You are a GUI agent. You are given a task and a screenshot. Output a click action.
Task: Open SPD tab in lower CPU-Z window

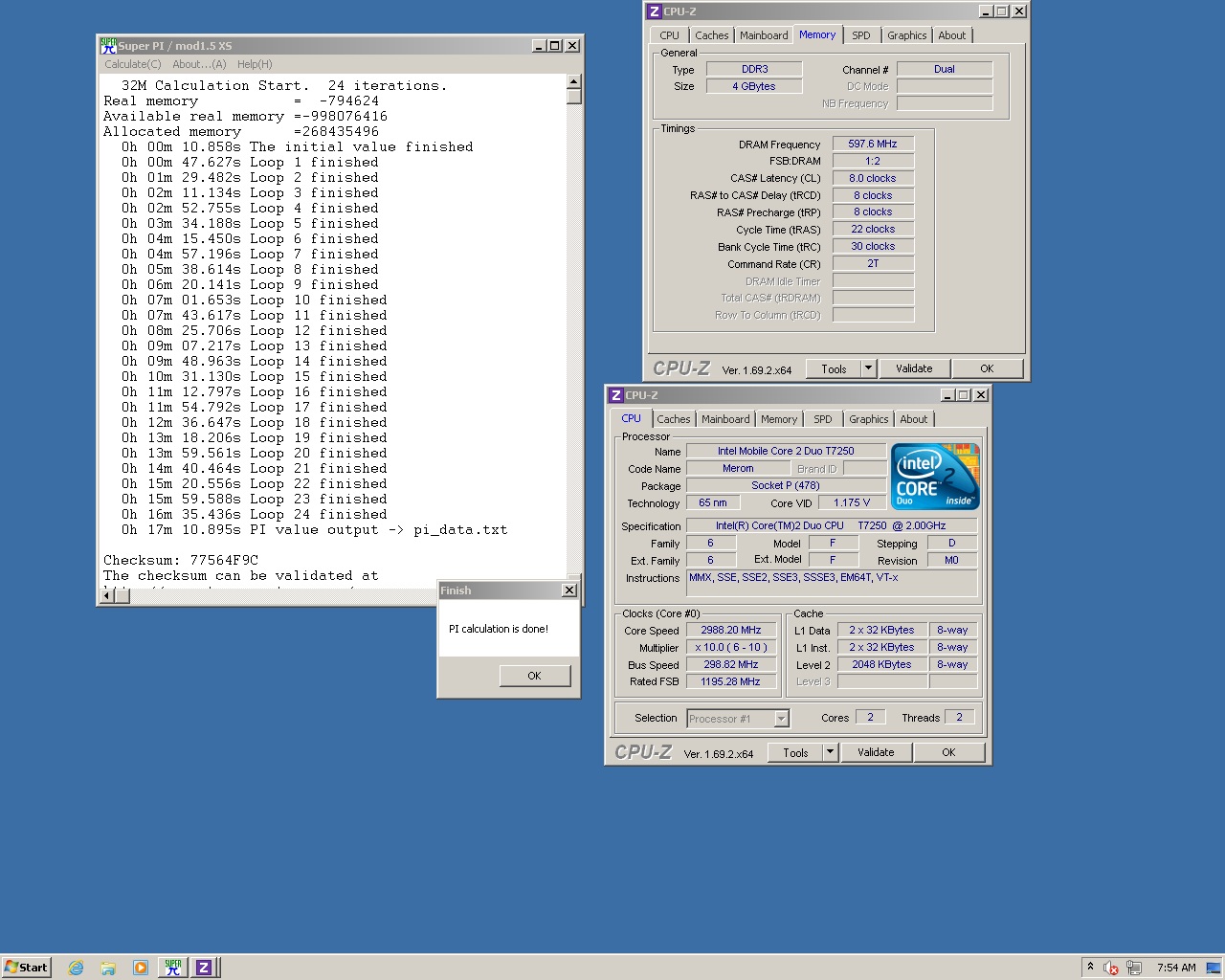(x=823, y=419)
